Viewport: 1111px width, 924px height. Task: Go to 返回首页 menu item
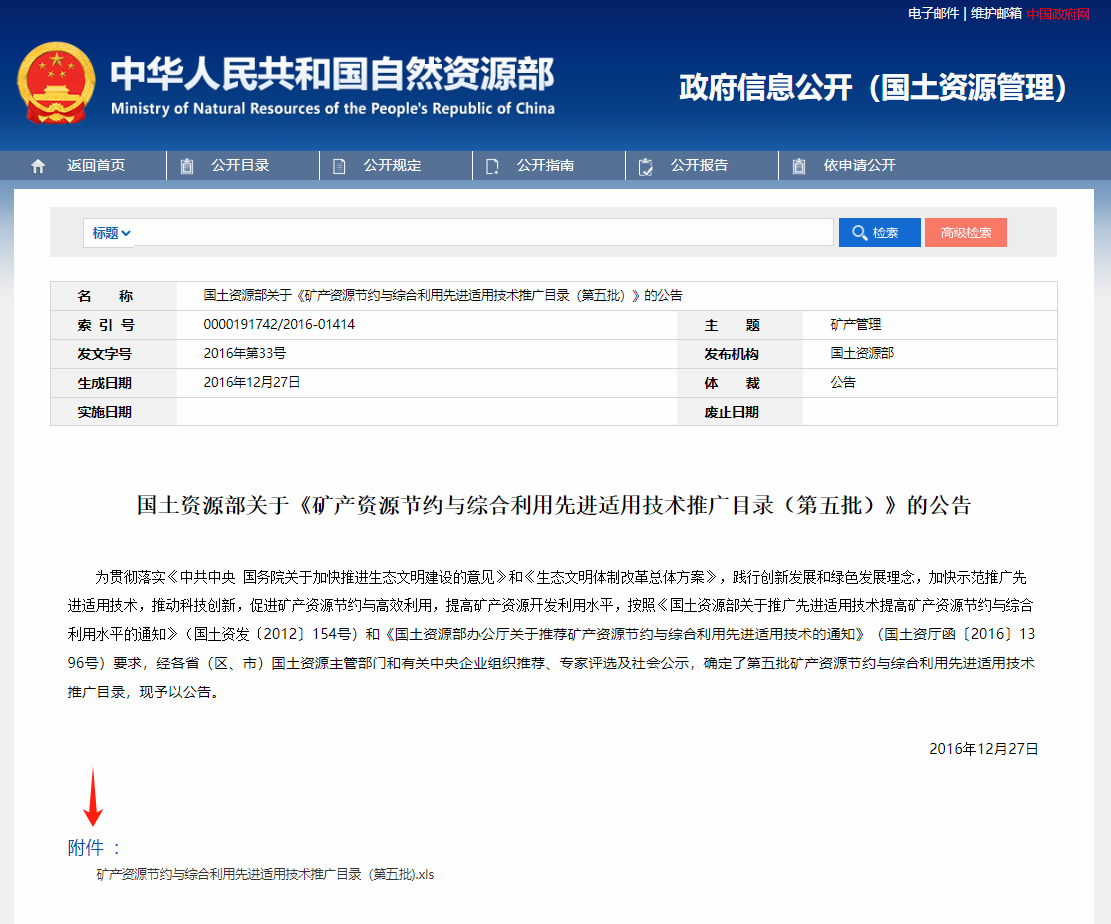(x=96, y=166)
